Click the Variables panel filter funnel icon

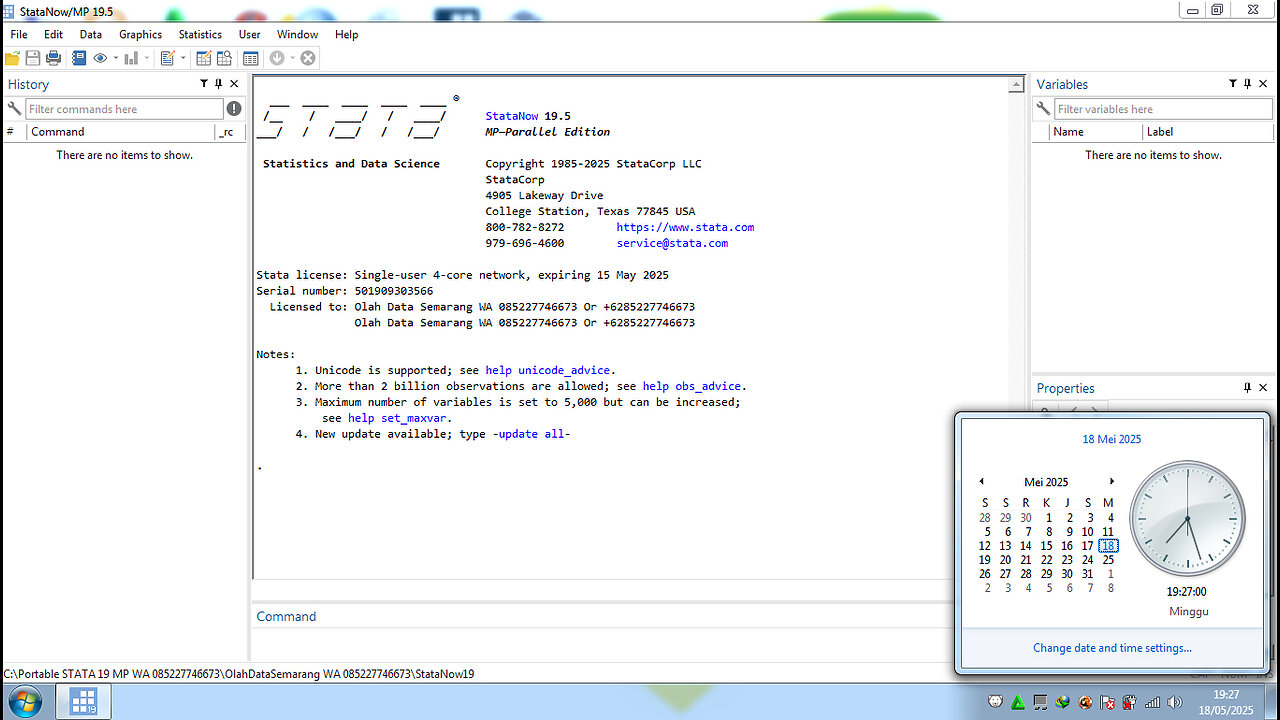(x=1233, y=84)
